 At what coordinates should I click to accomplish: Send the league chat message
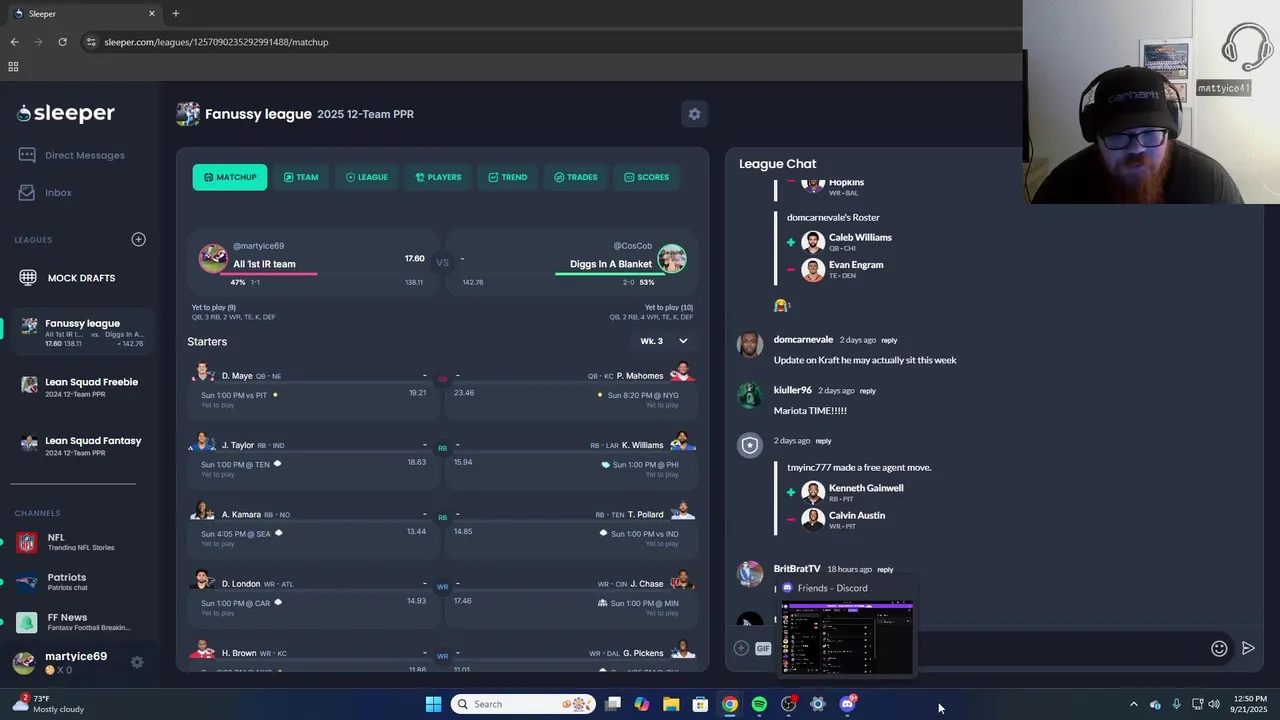point(1248,648)
